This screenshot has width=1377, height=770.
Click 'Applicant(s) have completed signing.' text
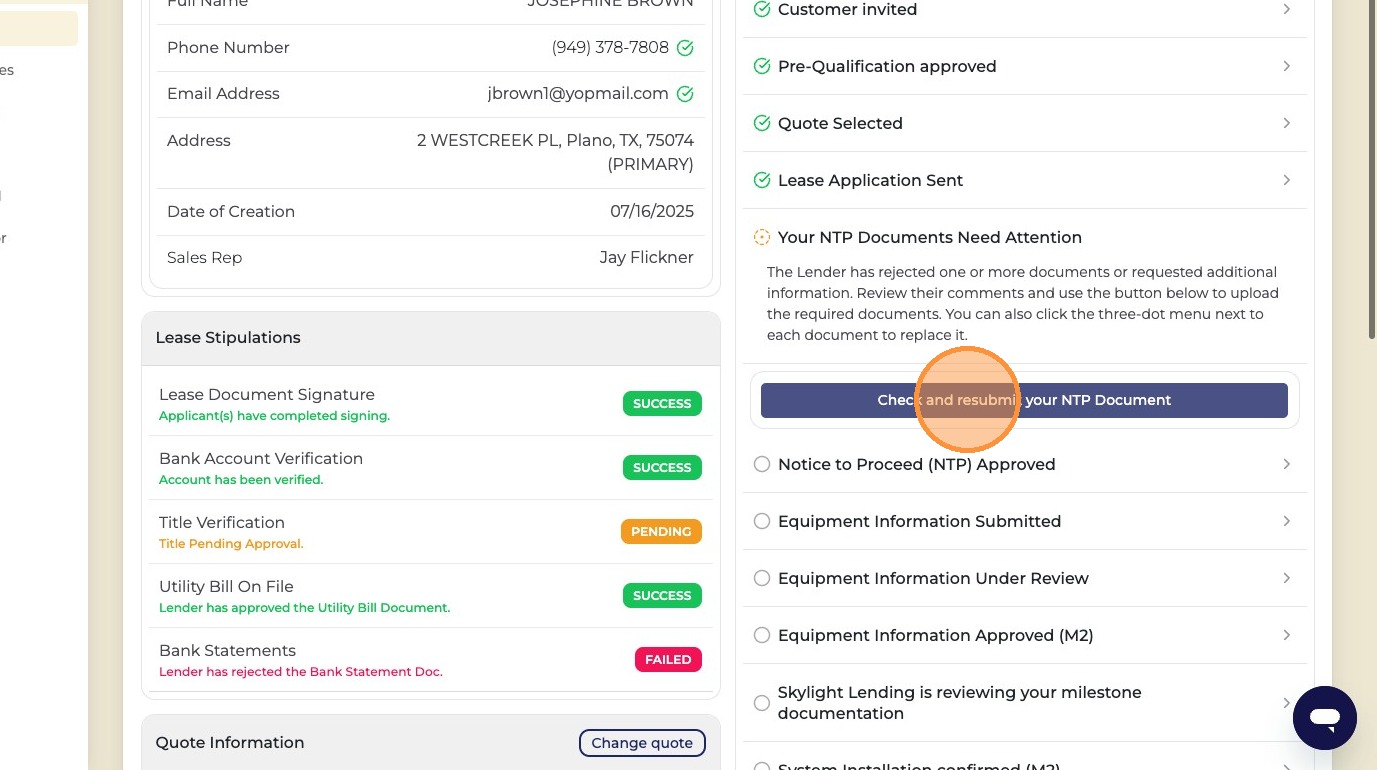pyautogui.click(x=274, y=416)
